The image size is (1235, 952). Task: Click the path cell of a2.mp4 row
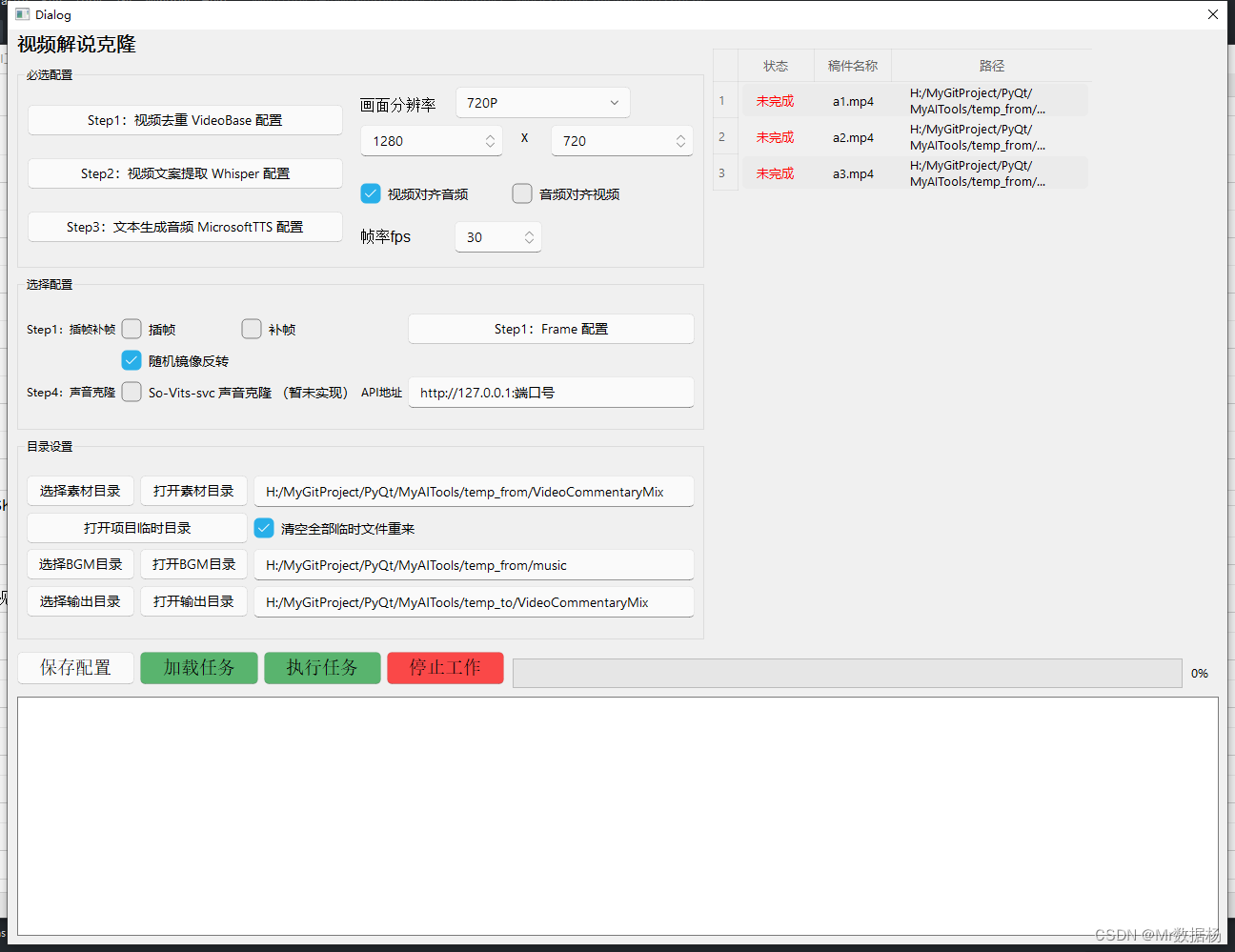tap(991, 137)
